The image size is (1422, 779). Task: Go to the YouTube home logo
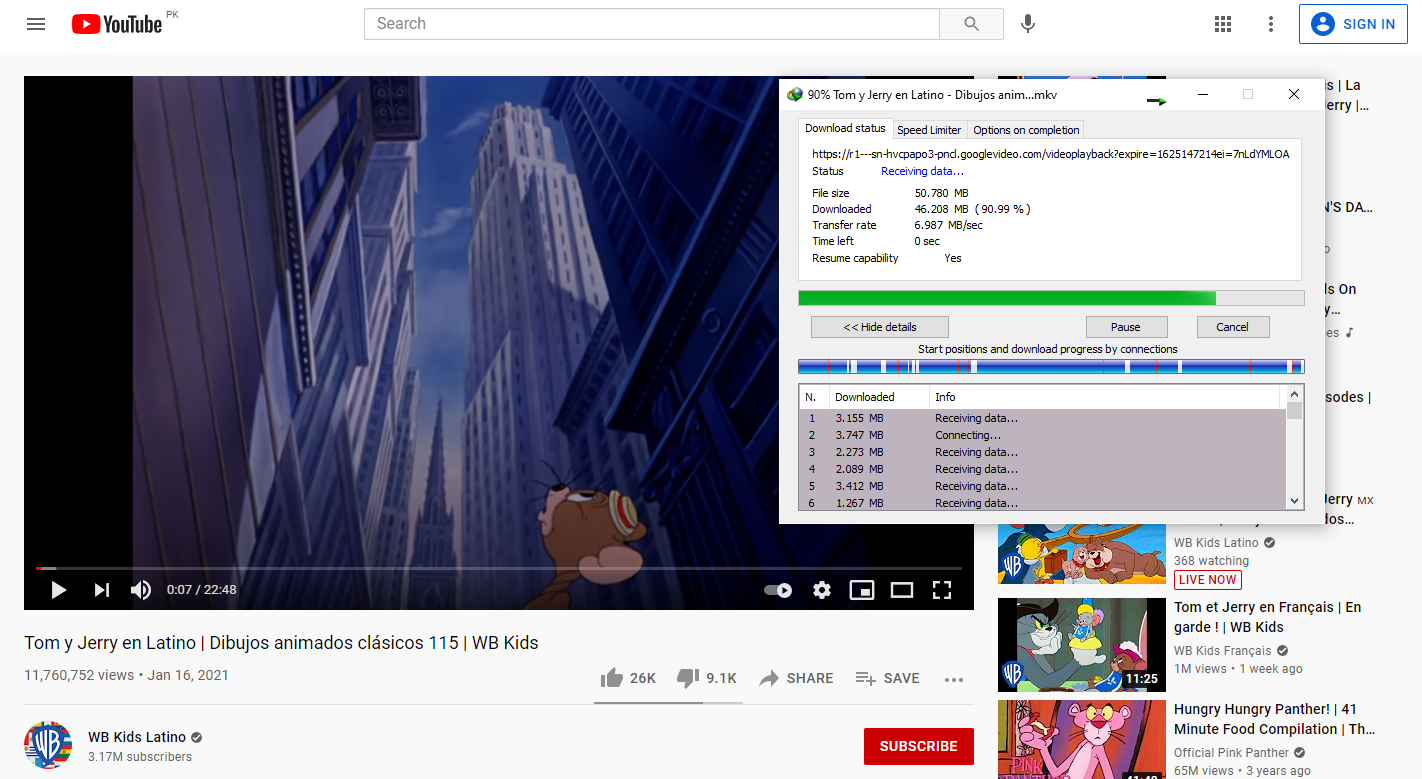pos(117,24)
